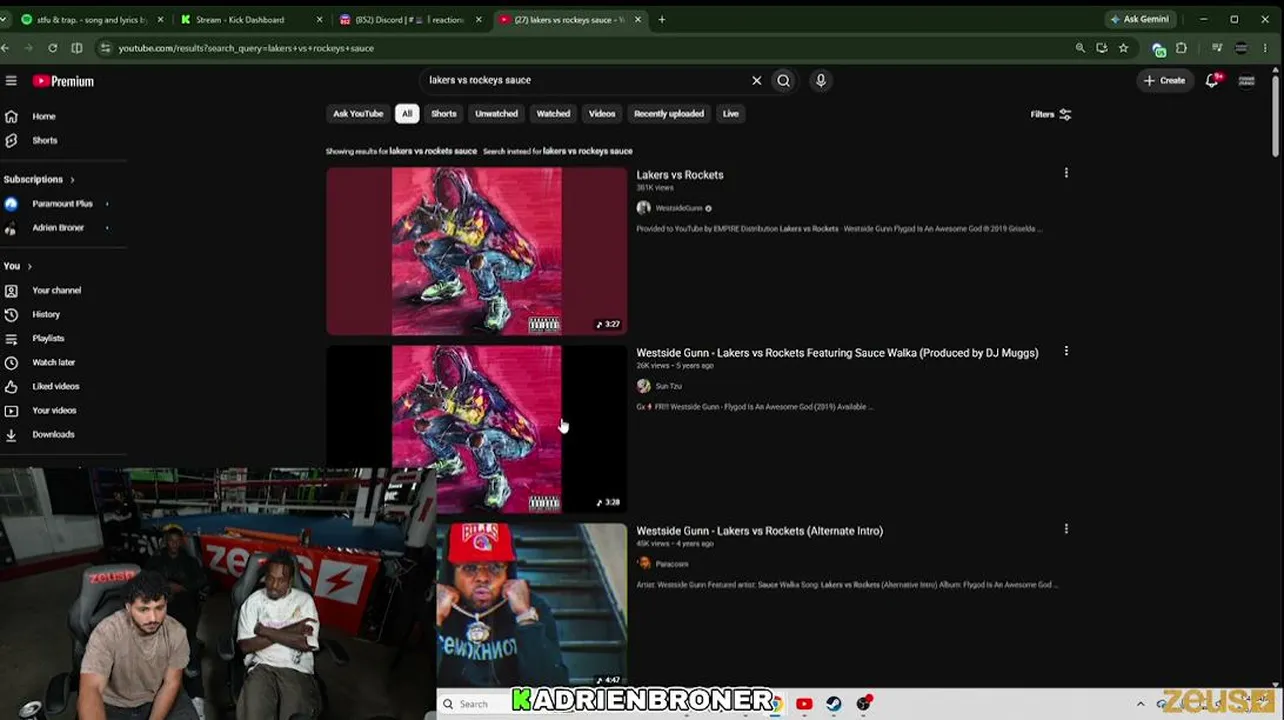Open more options for Lakers vs Rockets
The width and height of the screenshot is (1284, 720).
[x=1066, y=173]
